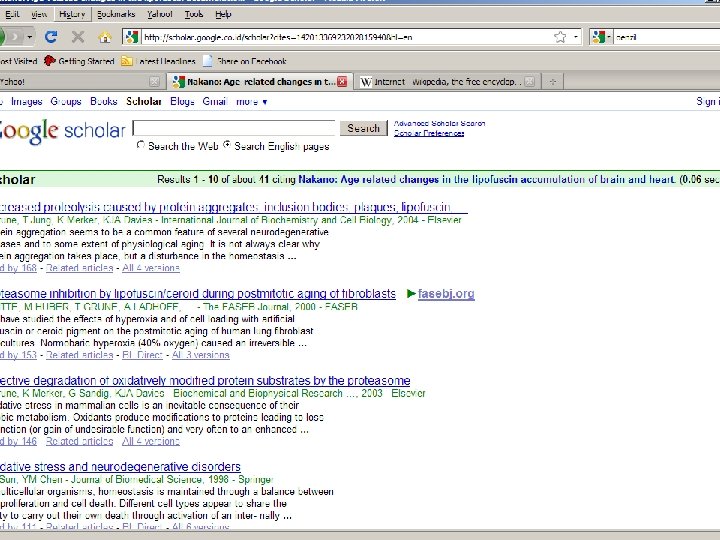Select the Search the Web radio button

coord(141,145)
